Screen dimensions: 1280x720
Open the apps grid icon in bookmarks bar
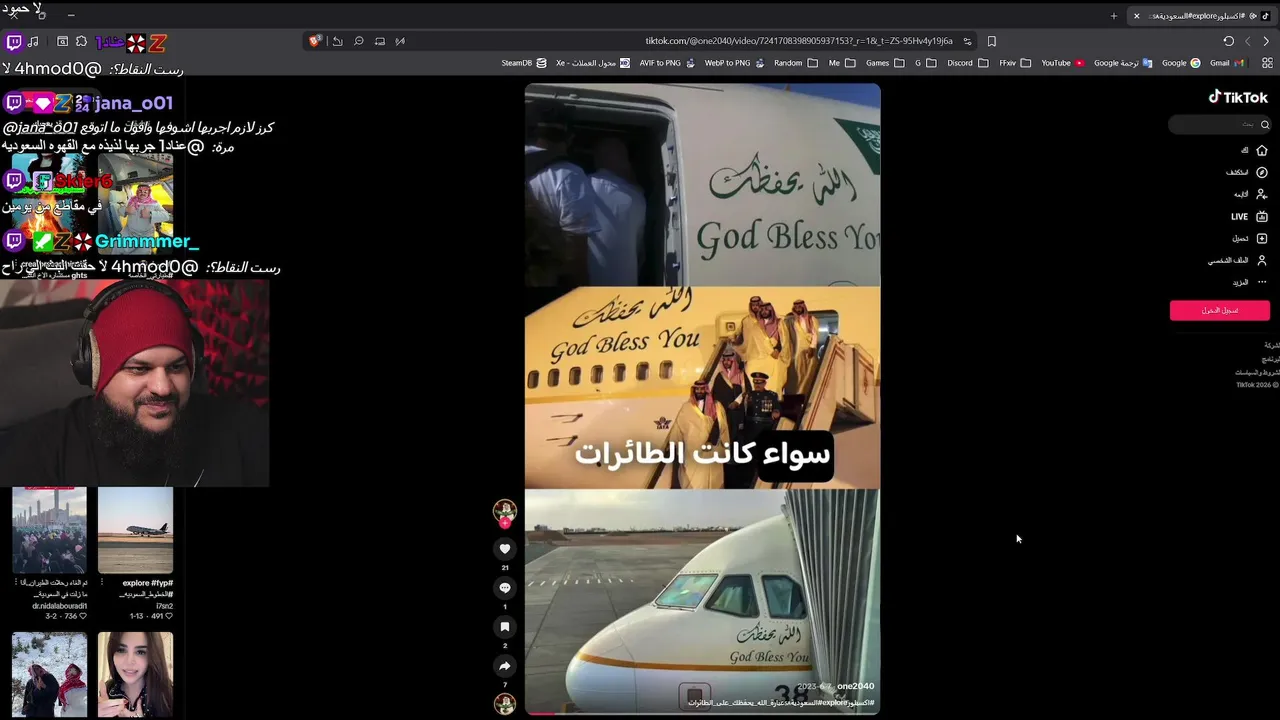[x=1267, y=63]
